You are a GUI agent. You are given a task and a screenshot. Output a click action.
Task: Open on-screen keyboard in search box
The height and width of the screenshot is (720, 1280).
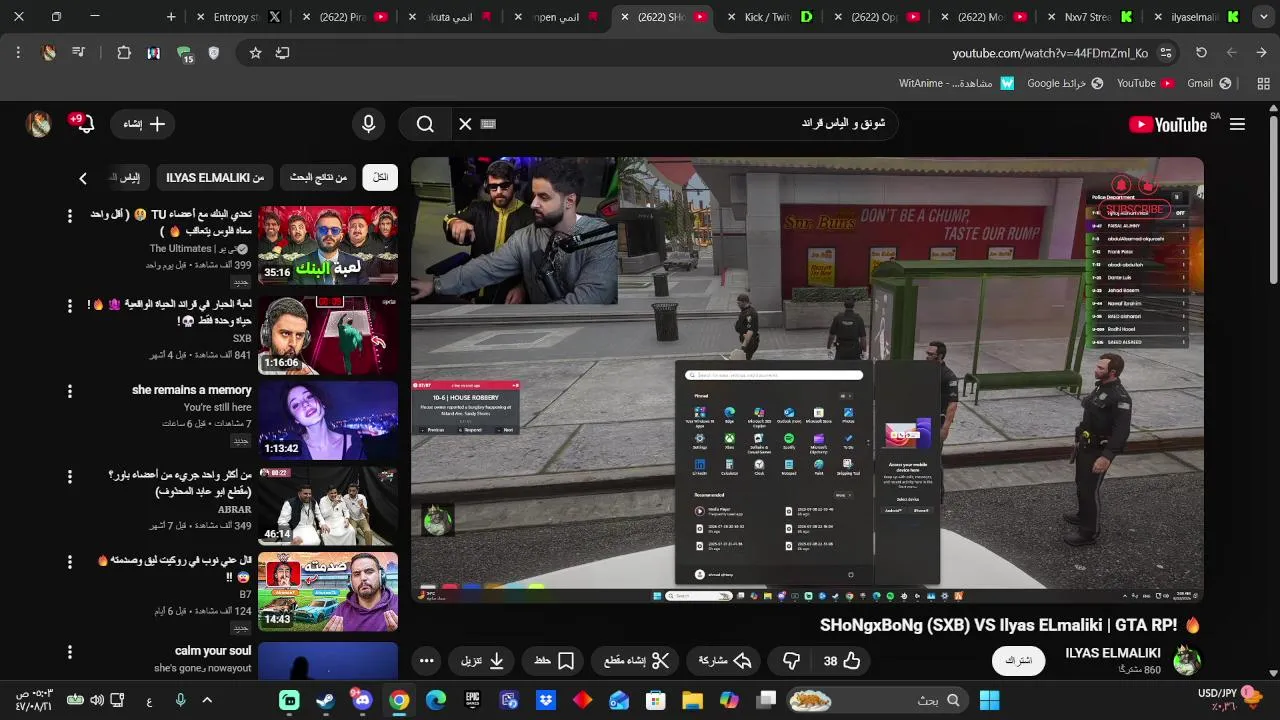tap(488, 124)
